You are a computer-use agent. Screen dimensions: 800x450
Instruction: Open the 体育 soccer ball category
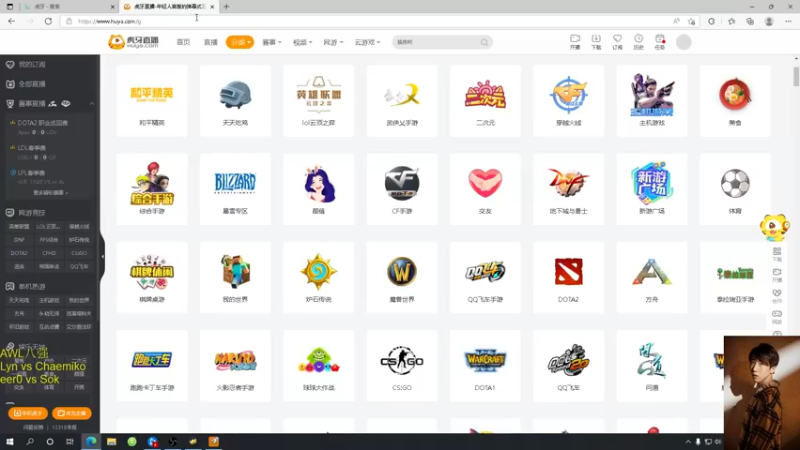point(735,189)
